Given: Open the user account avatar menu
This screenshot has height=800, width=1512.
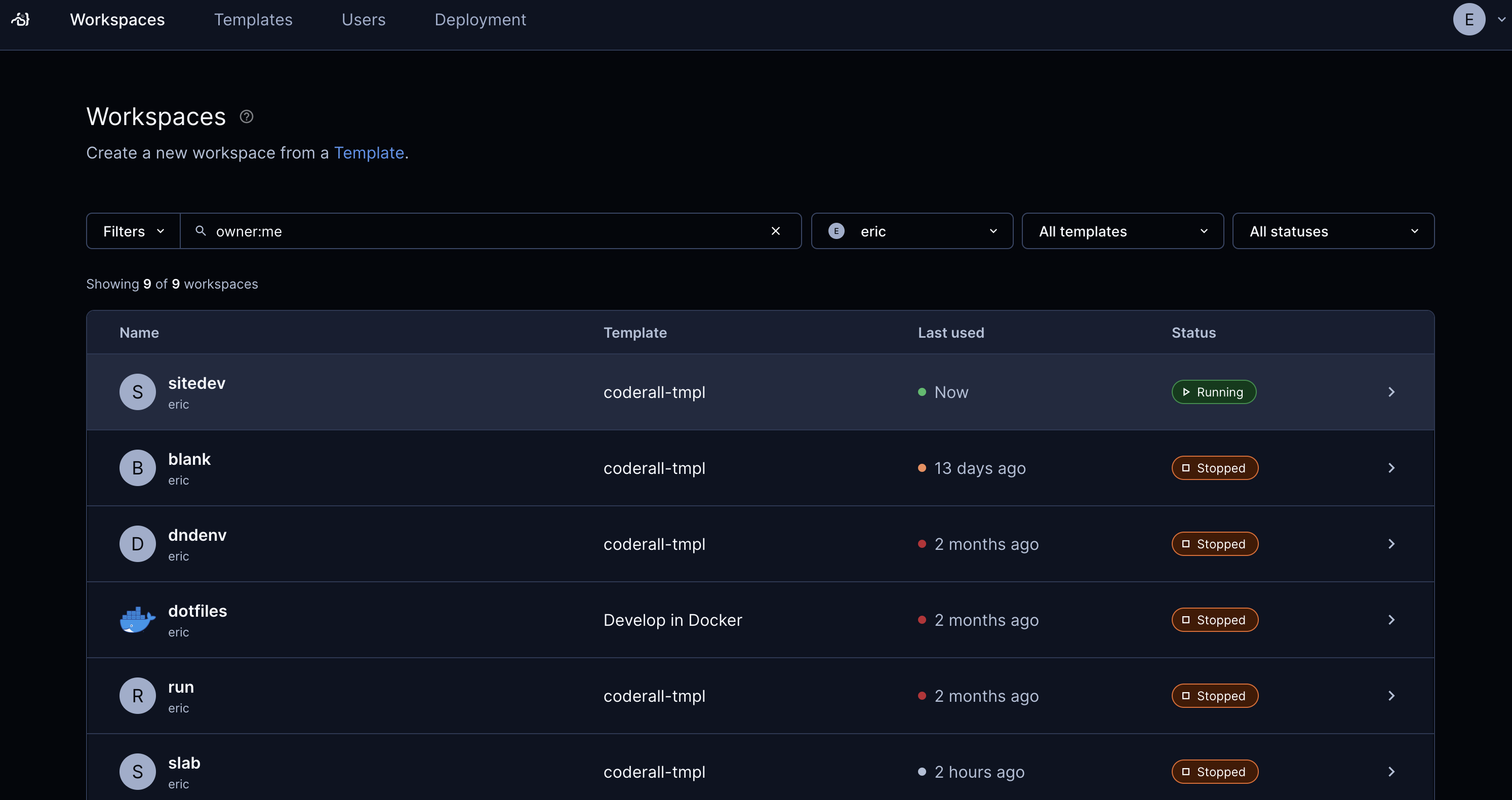Looking at the screenshot, I should [1468, 19].
